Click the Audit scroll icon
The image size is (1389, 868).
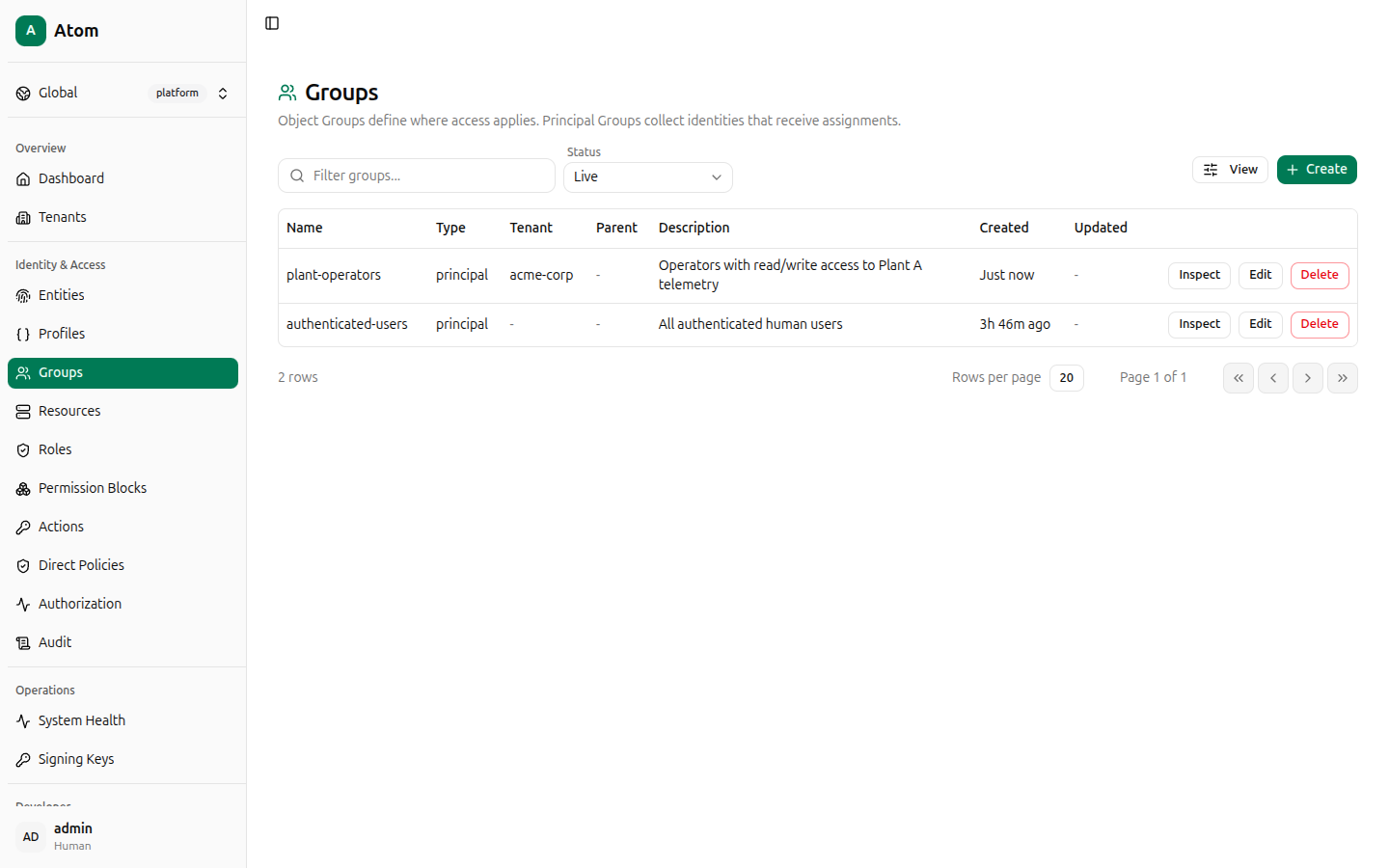click(x=23, y=643)
